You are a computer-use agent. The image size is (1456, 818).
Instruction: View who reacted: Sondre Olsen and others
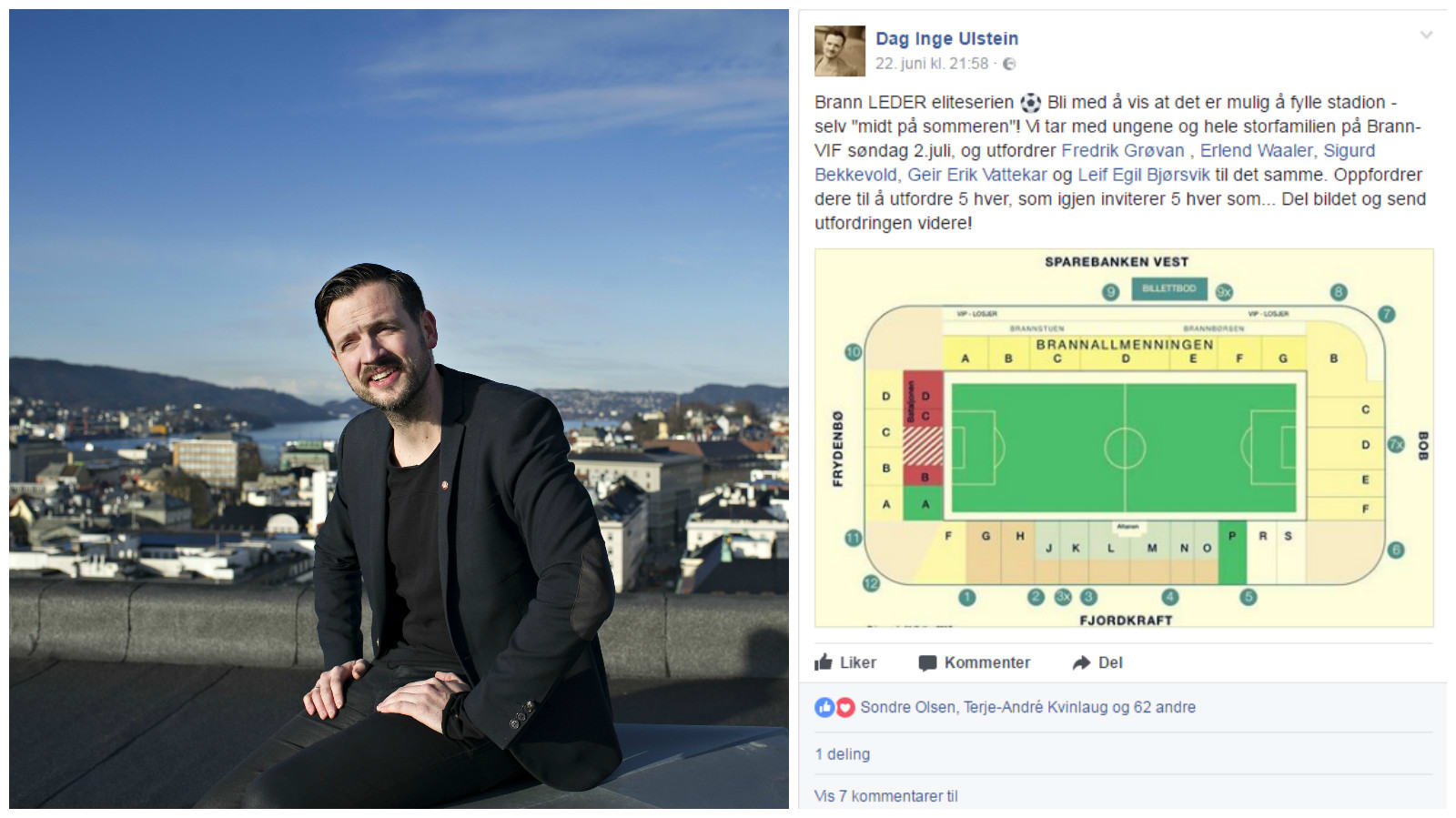tap(1027, 707)
